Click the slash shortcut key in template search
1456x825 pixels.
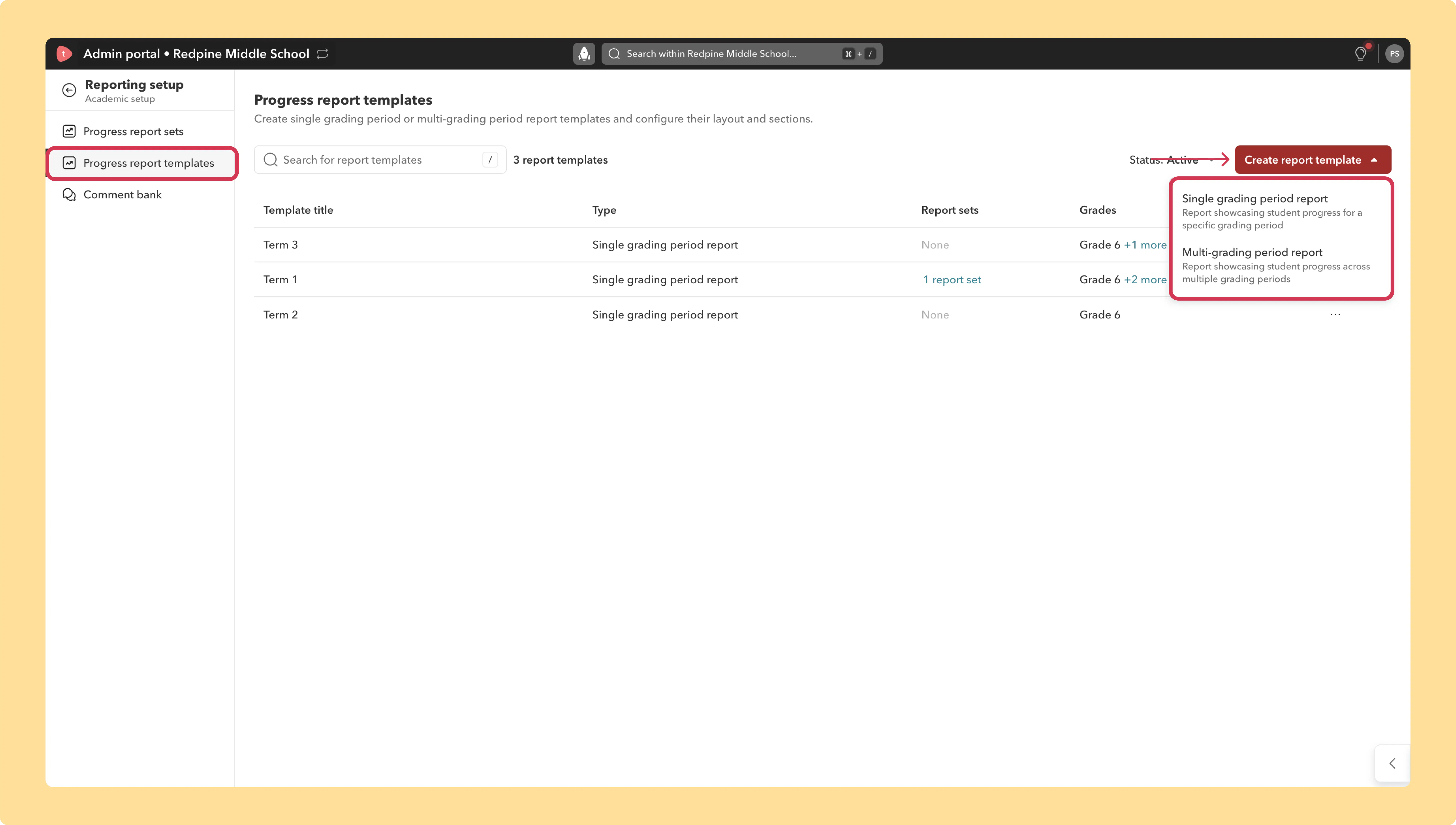490,160
